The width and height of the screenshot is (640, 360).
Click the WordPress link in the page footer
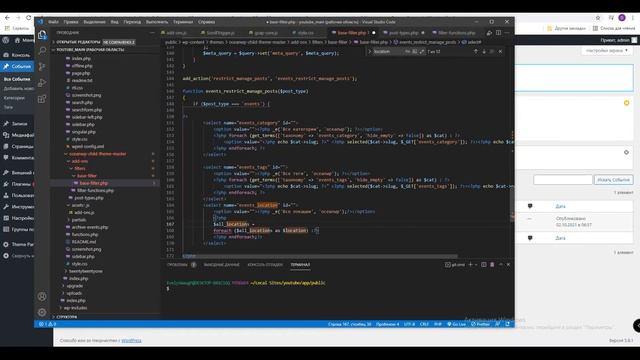pos(131,340)
